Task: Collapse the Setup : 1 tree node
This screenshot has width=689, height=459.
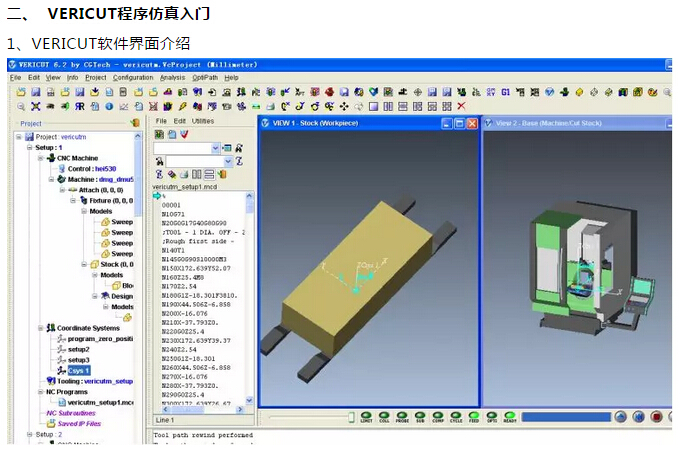Action: [x=29, y=148]
